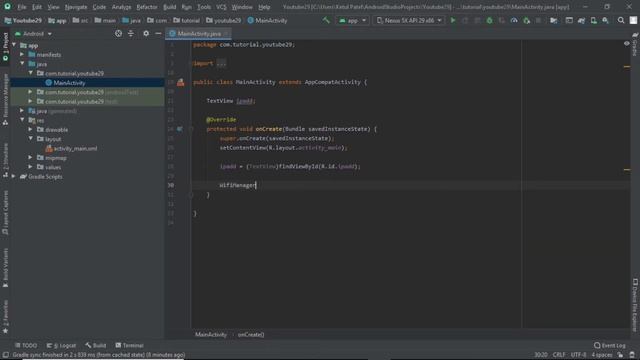The height and width of the screenshot is (360, 640).
Task: Open the TODO tool window
Action: (26, 345)
